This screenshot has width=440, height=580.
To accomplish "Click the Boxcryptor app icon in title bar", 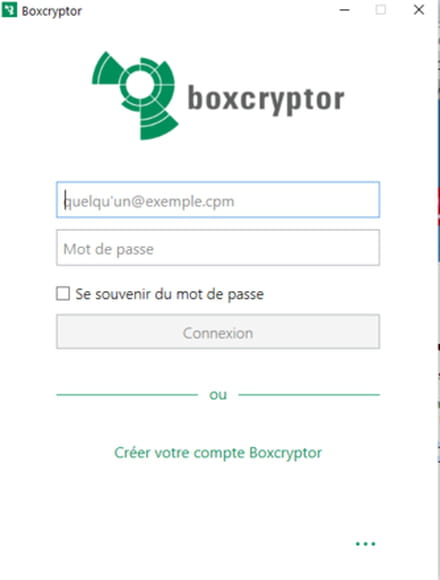I will pos(9,10).
